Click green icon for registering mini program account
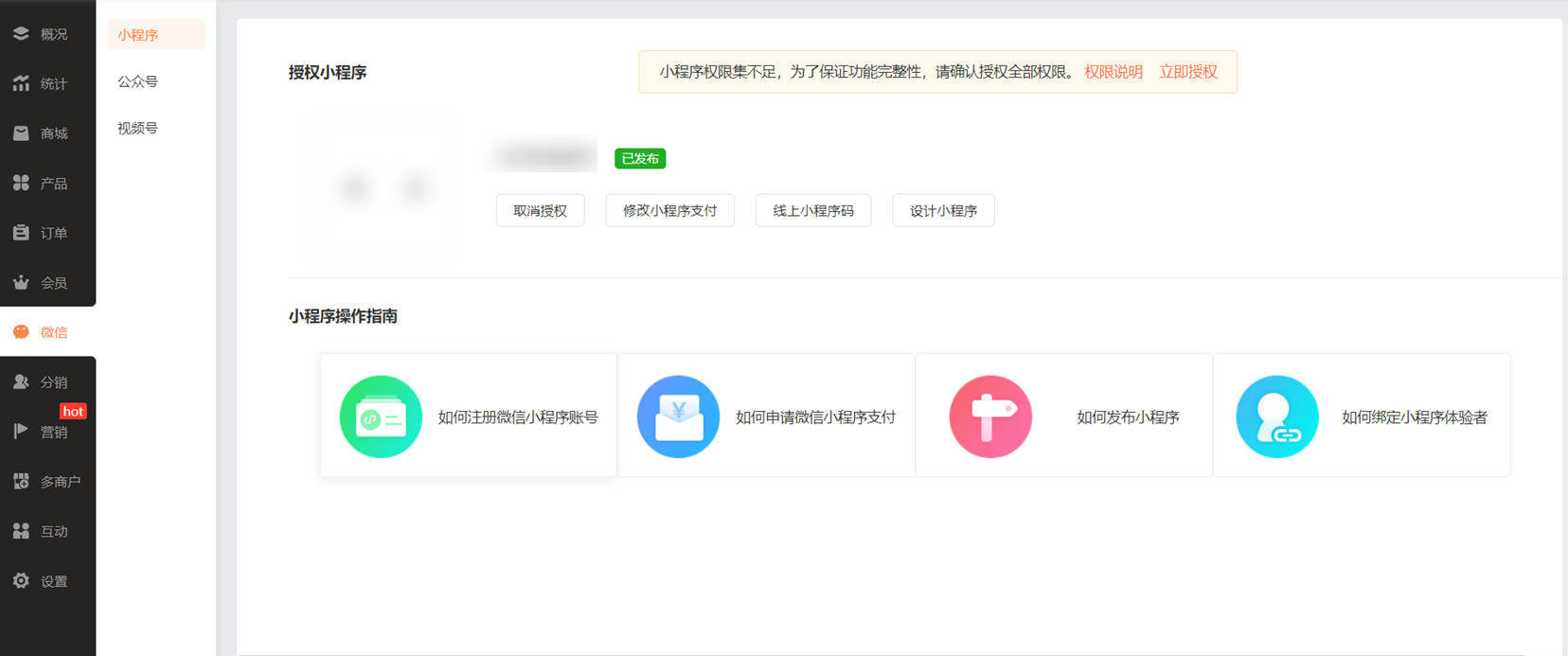The height and width of the screenshot is (656, 1568). [381, 417]
